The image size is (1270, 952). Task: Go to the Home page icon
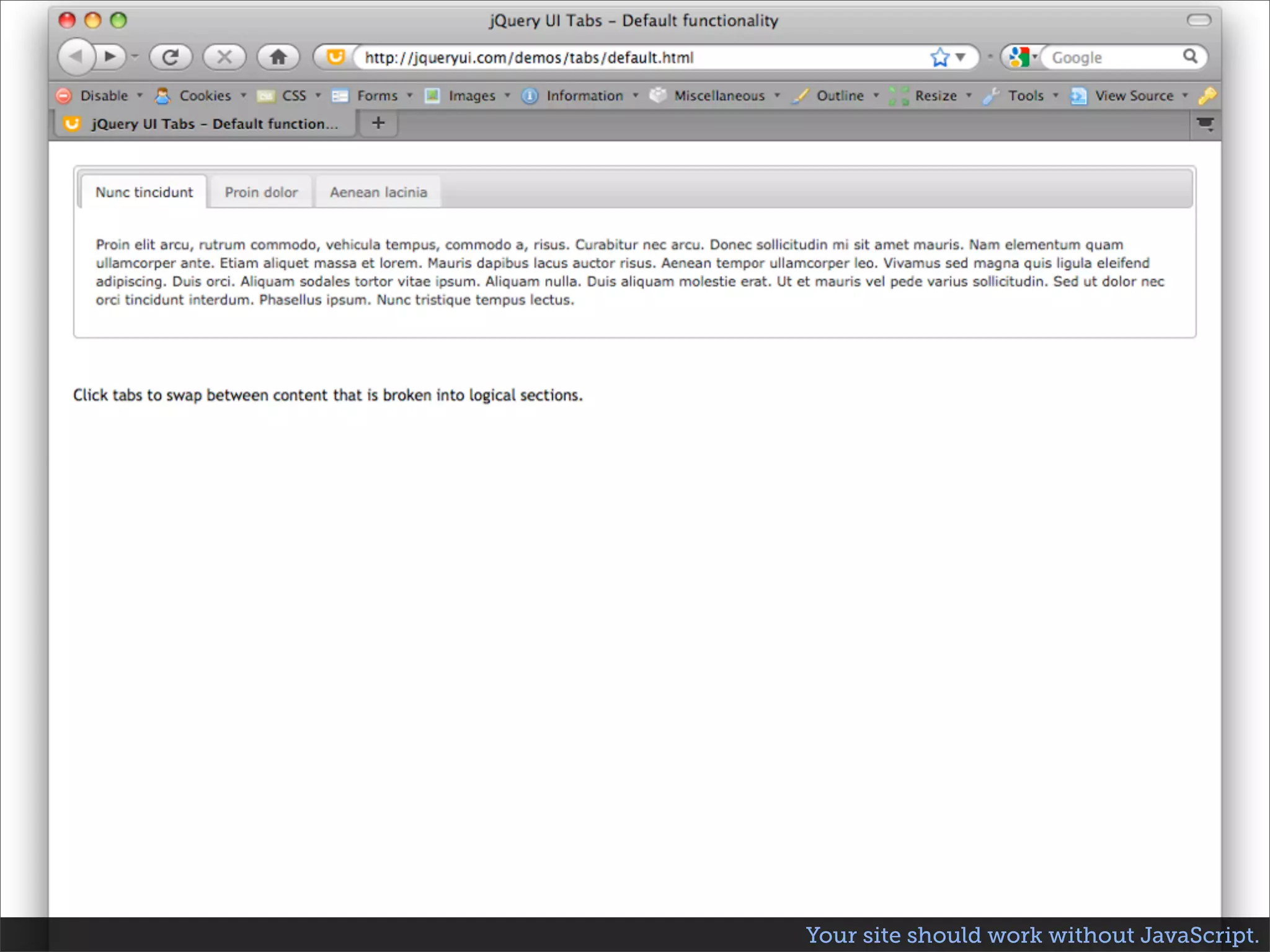[x=278, y=57]
